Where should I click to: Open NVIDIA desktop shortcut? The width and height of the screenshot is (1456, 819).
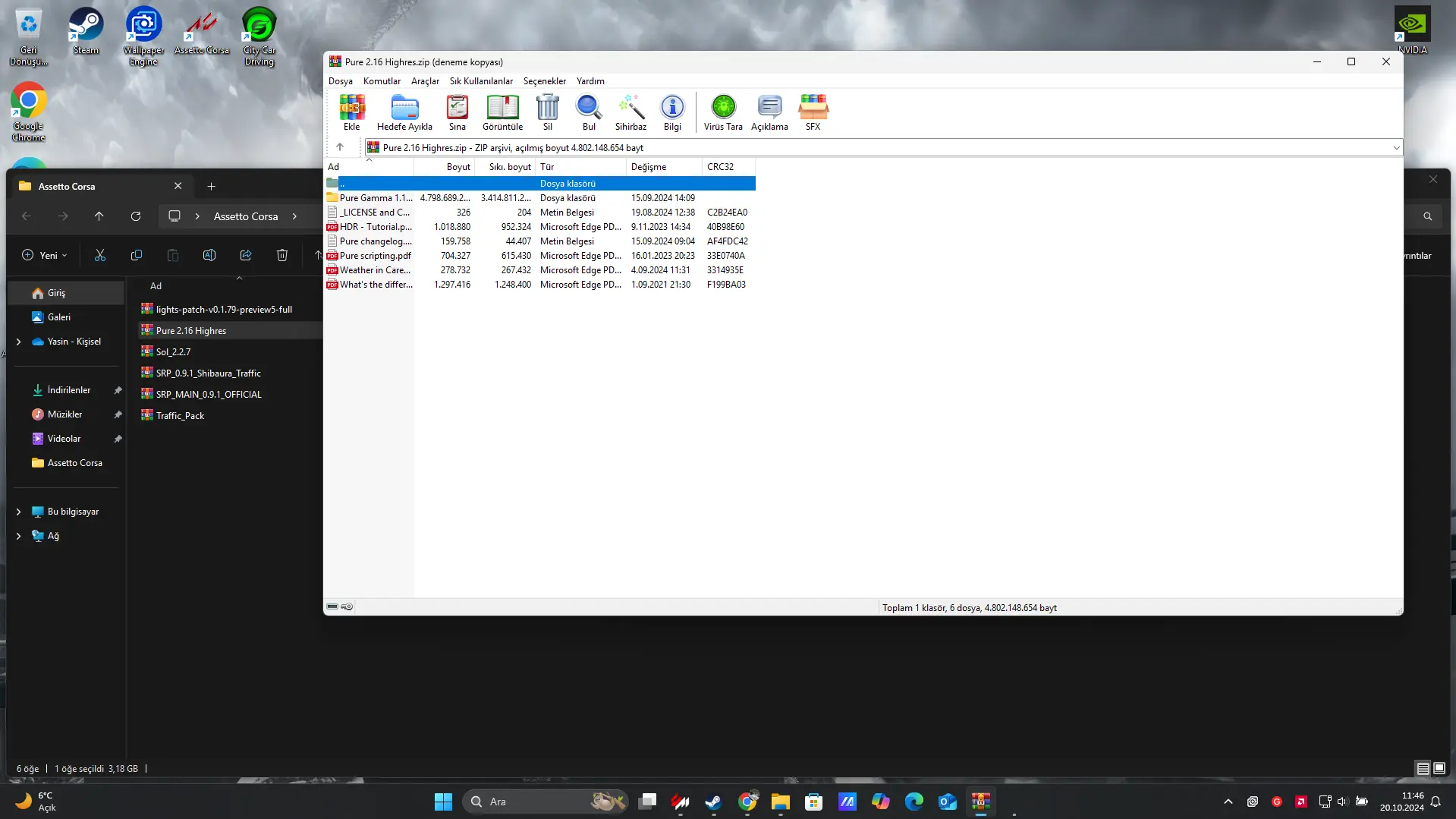pyautogui.click(x=1412, y=31)
